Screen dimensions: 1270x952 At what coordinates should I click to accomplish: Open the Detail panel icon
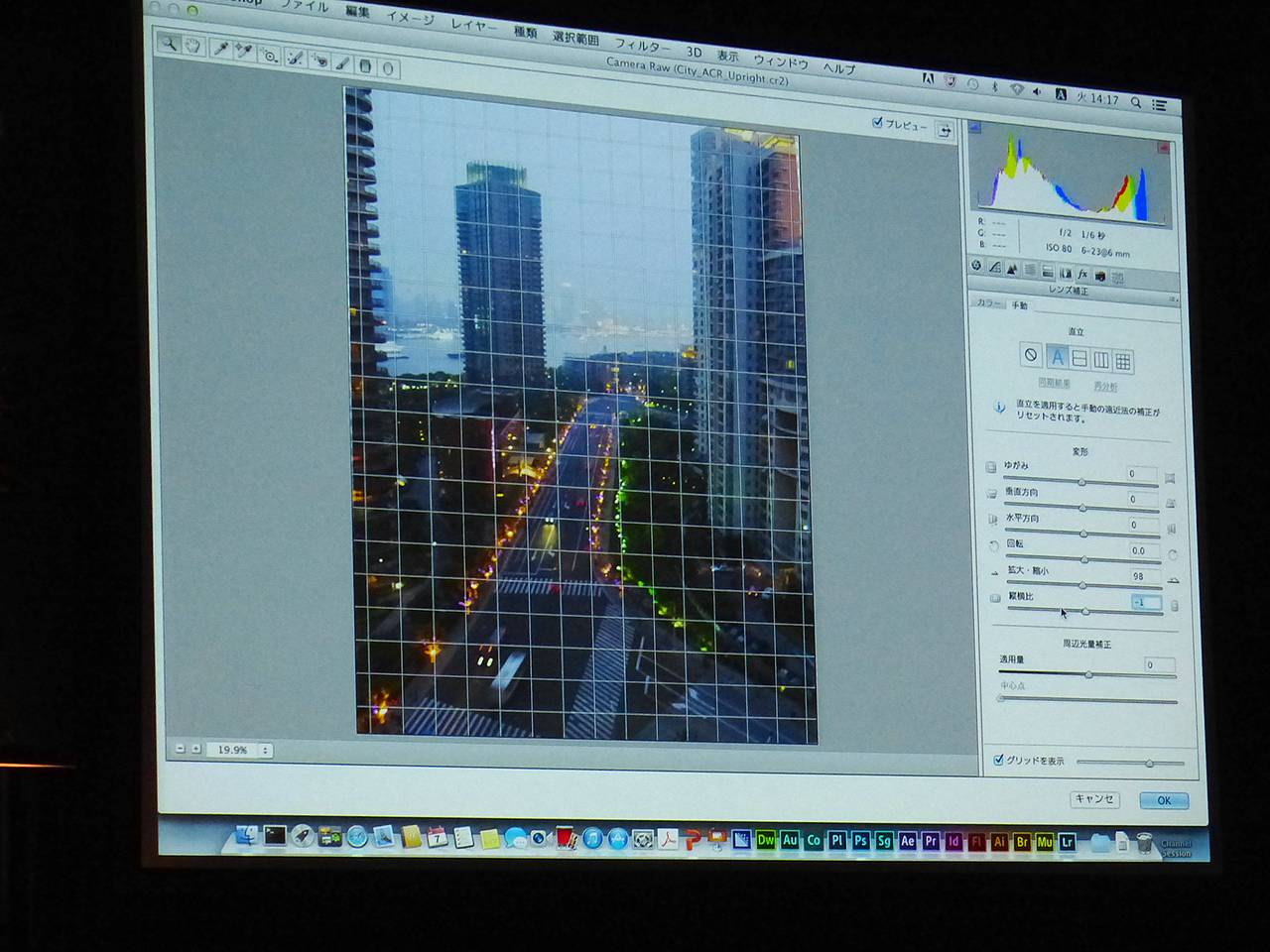coord(1012,269)
